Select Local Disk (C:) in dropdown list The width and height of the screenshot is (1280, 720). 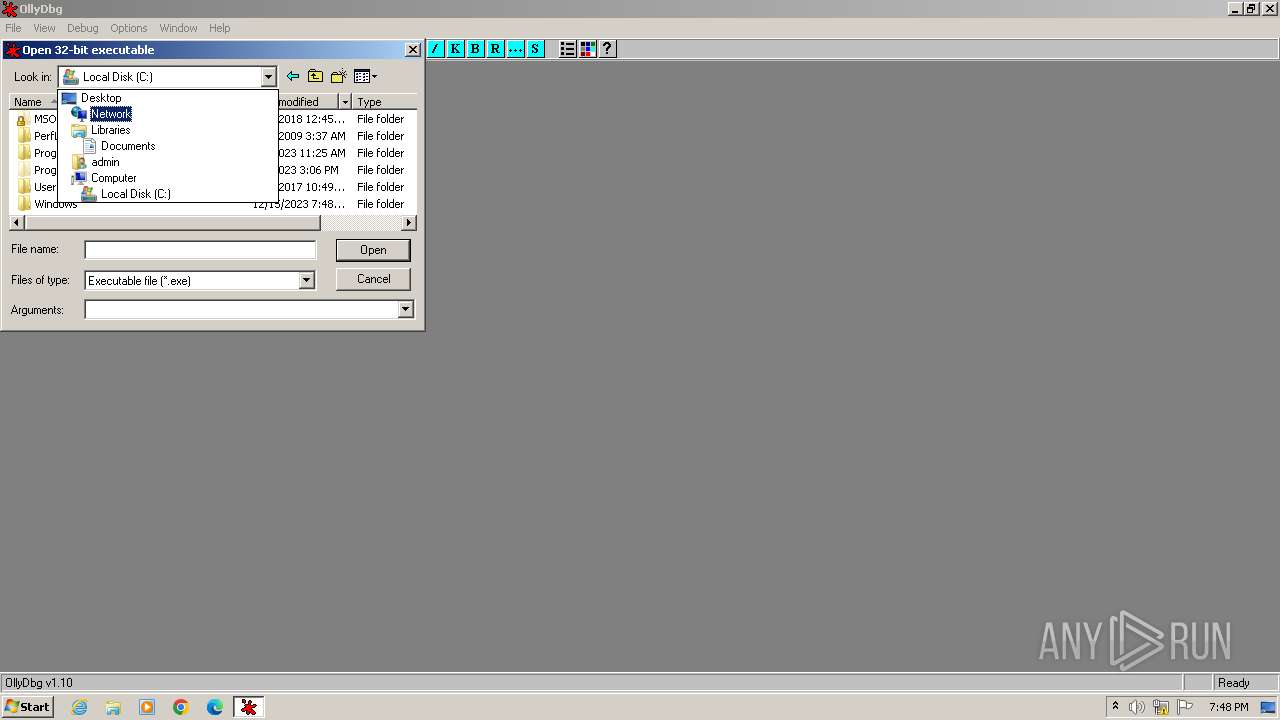(x=135, y=194)
